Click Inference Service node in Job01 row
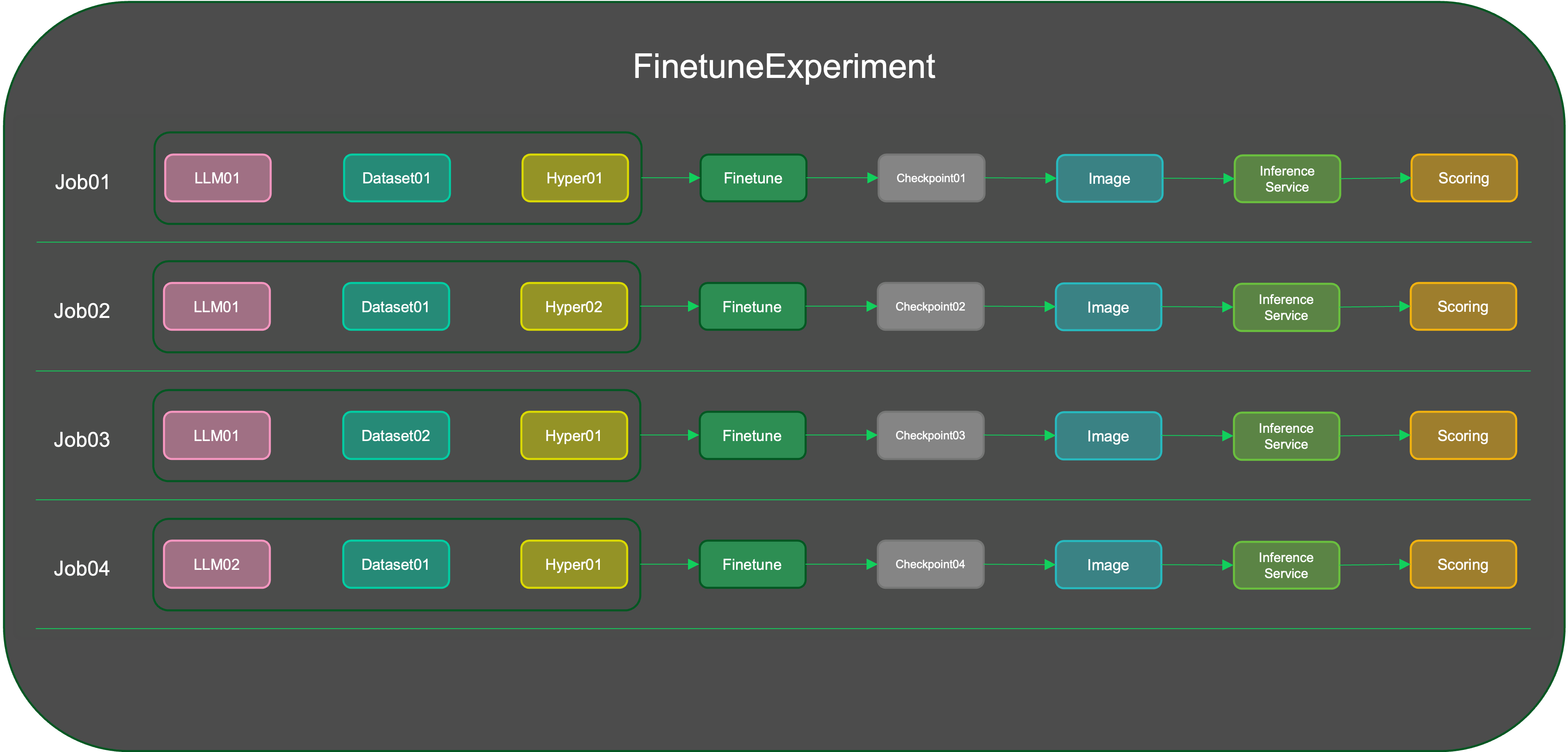 pos(1287,178)
